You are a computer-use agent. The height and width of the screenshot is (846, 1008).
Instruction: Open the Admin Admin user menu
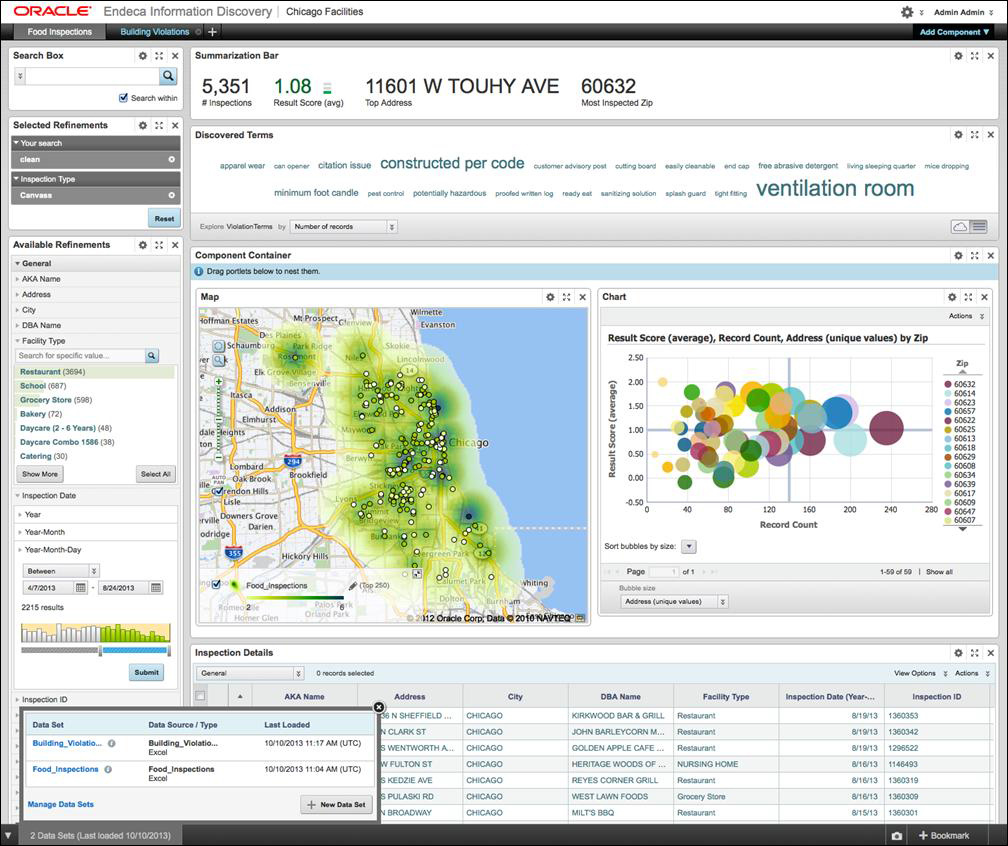point(964,12)
